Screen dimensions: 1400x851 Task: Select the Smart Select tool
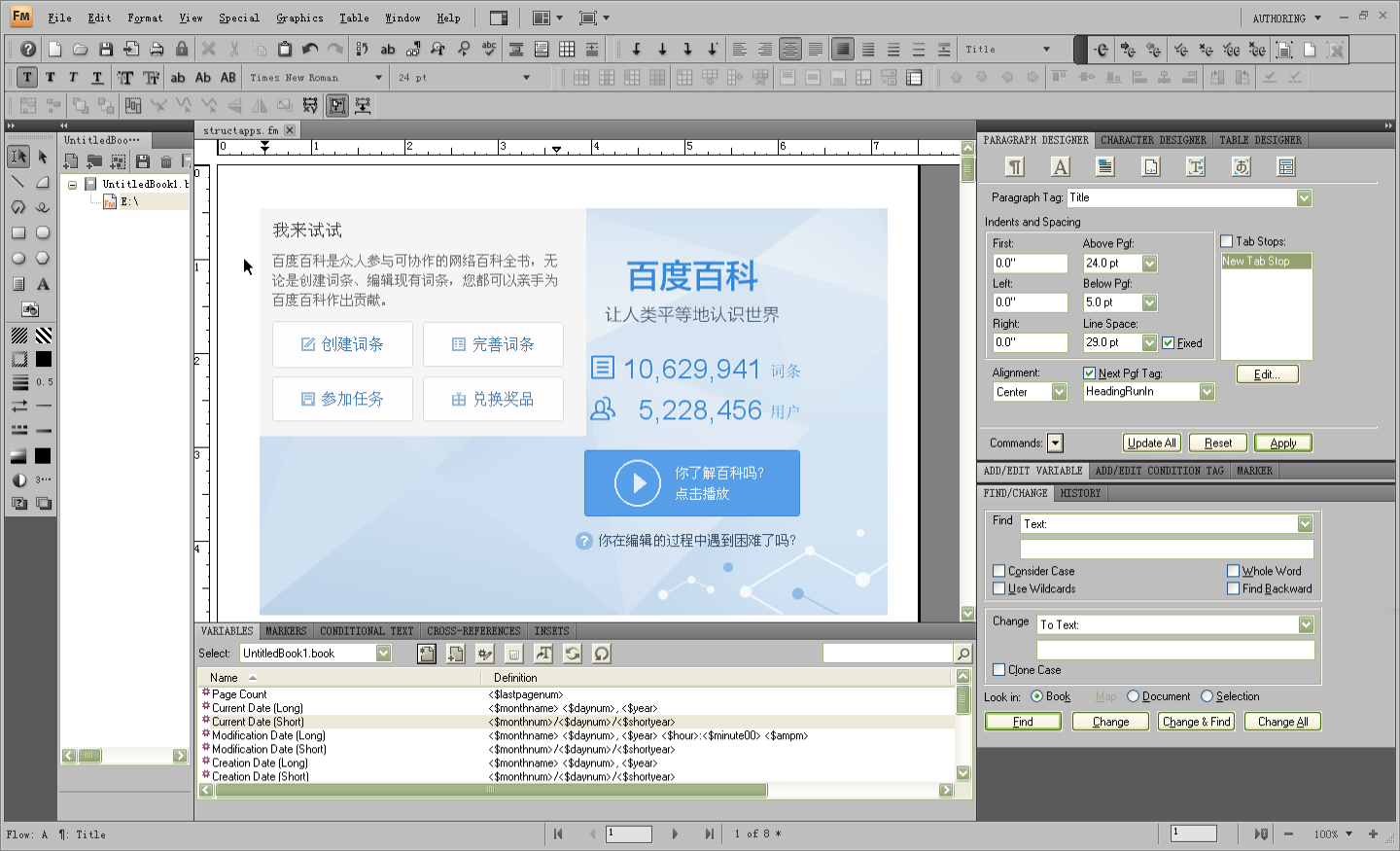[x=17, y=156]
